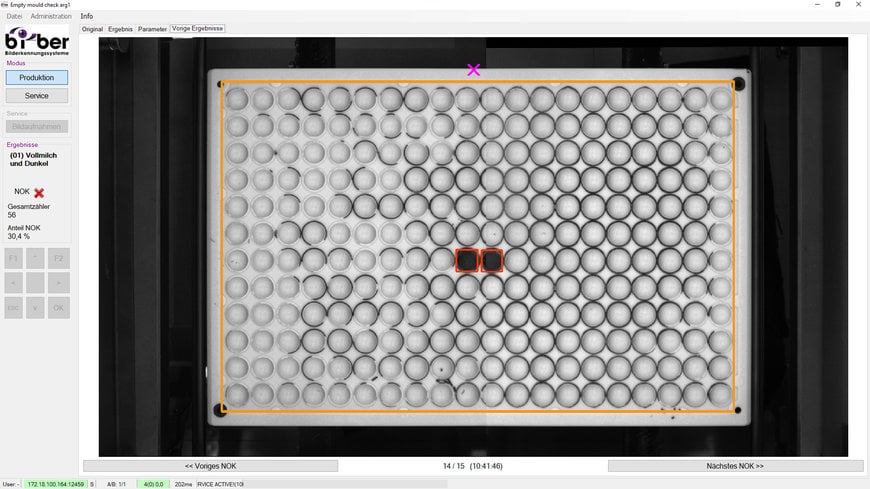The image size is (870, 489).
Task: Switch to the Ergebnis tab
Action: (x=120, y=29)
